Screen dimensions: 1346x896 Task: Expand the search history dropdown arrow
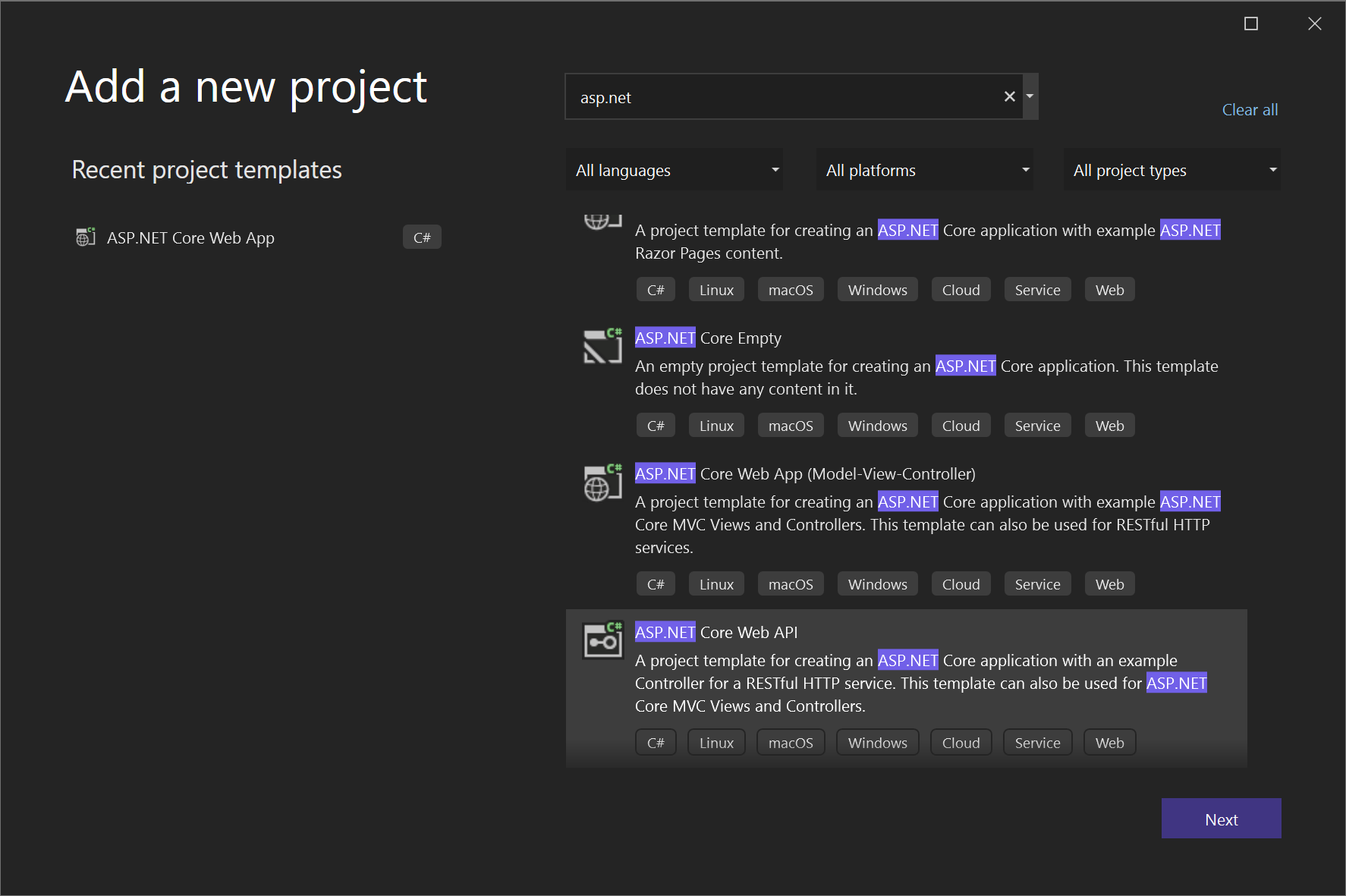pyautogui.click(x=1030, y=96)
